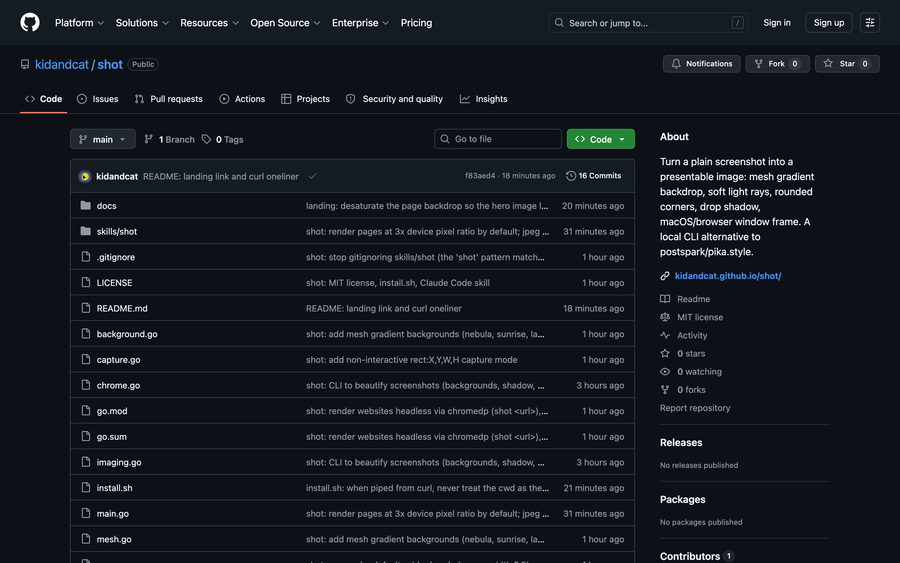Open kidandcat.github.io/shot/ website link
Image resolution: width=900 pixels, height=563 pixels.
(728, 276)
